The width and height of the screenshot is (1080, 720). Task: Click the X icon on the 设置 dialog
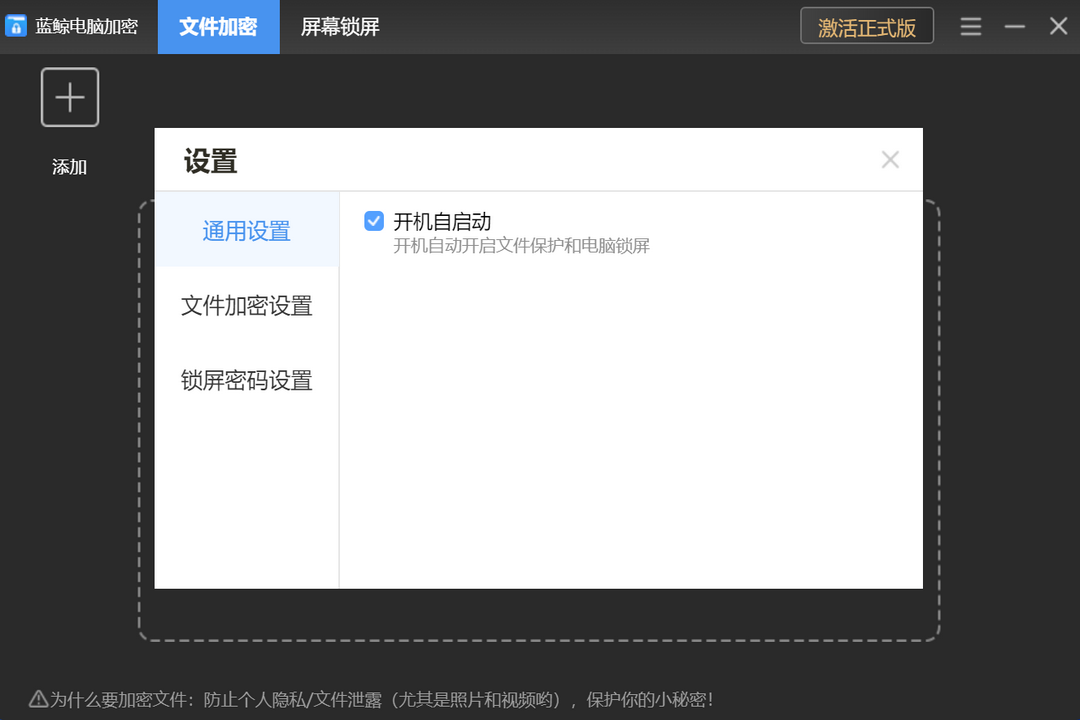[x=890, y=159]
